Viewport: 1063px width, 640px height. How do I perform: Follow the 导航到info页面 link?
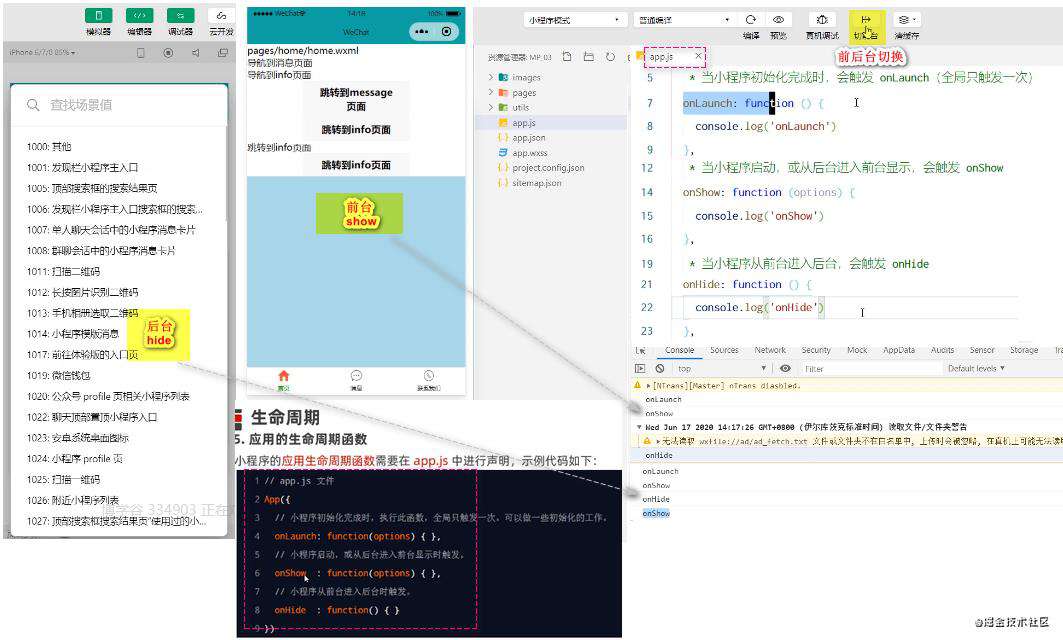point(279,75)
